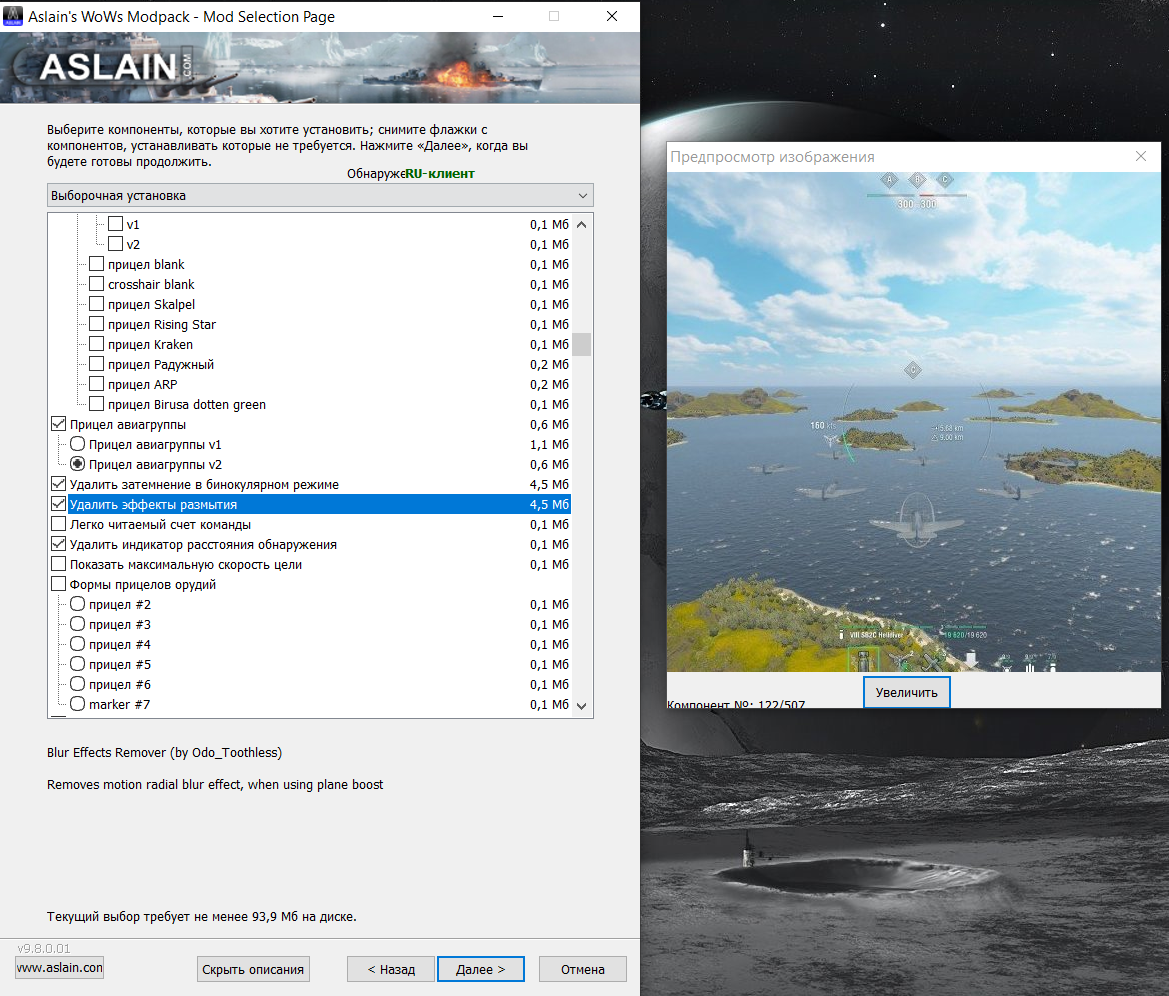Screen dimensions: 1169x996
Task: Select radio 'marker #7'
Action: 78,704
